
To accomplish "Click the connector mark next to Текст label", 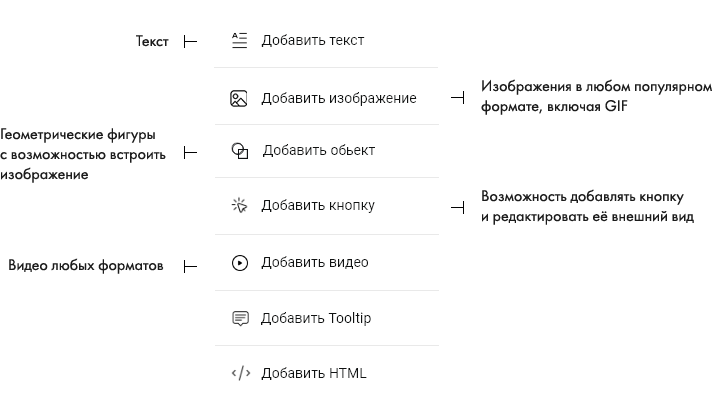I will tap(190, 41).
